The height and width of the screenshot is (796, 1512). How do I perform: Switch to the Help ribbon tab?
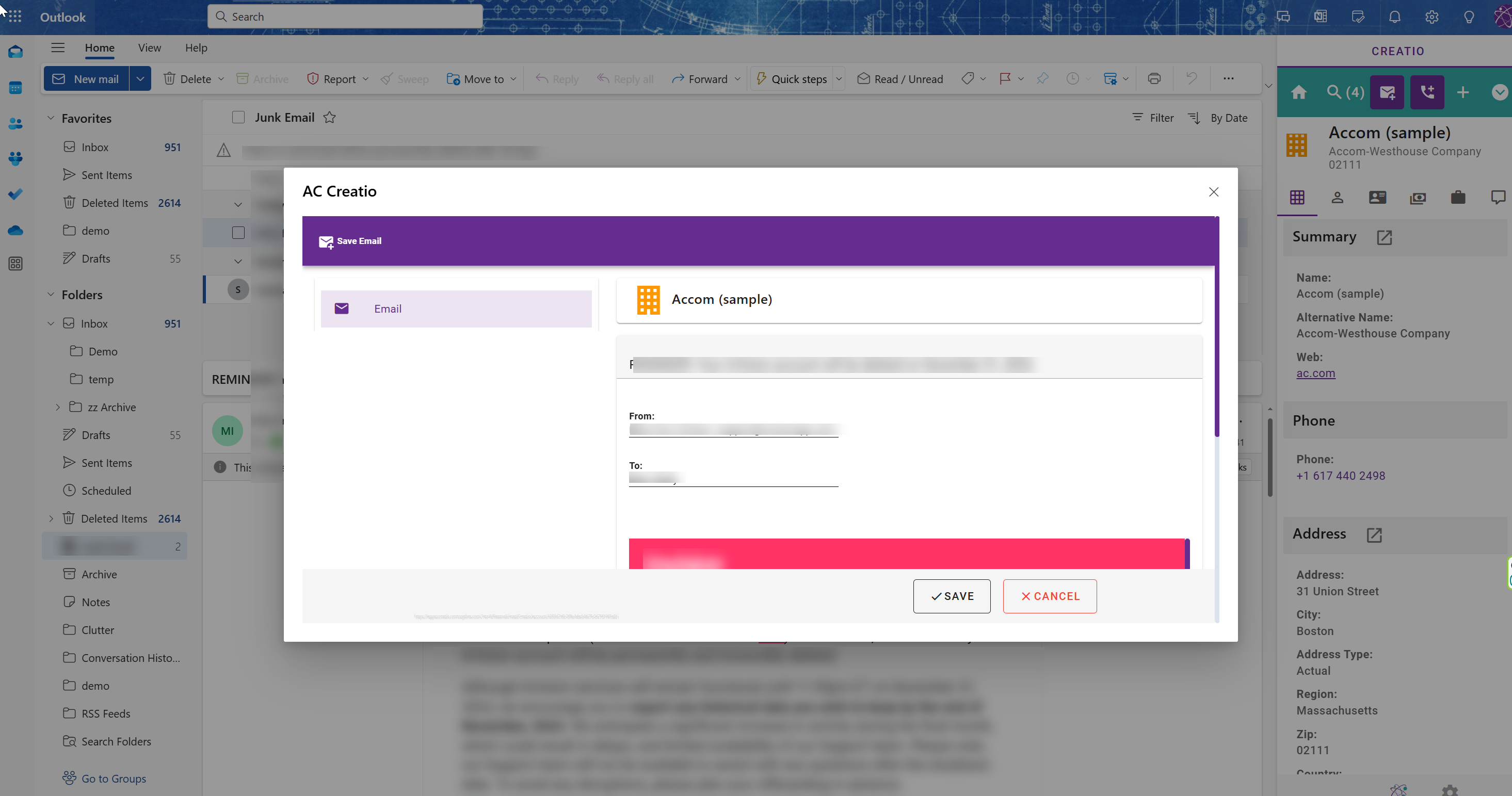[196, 47]
